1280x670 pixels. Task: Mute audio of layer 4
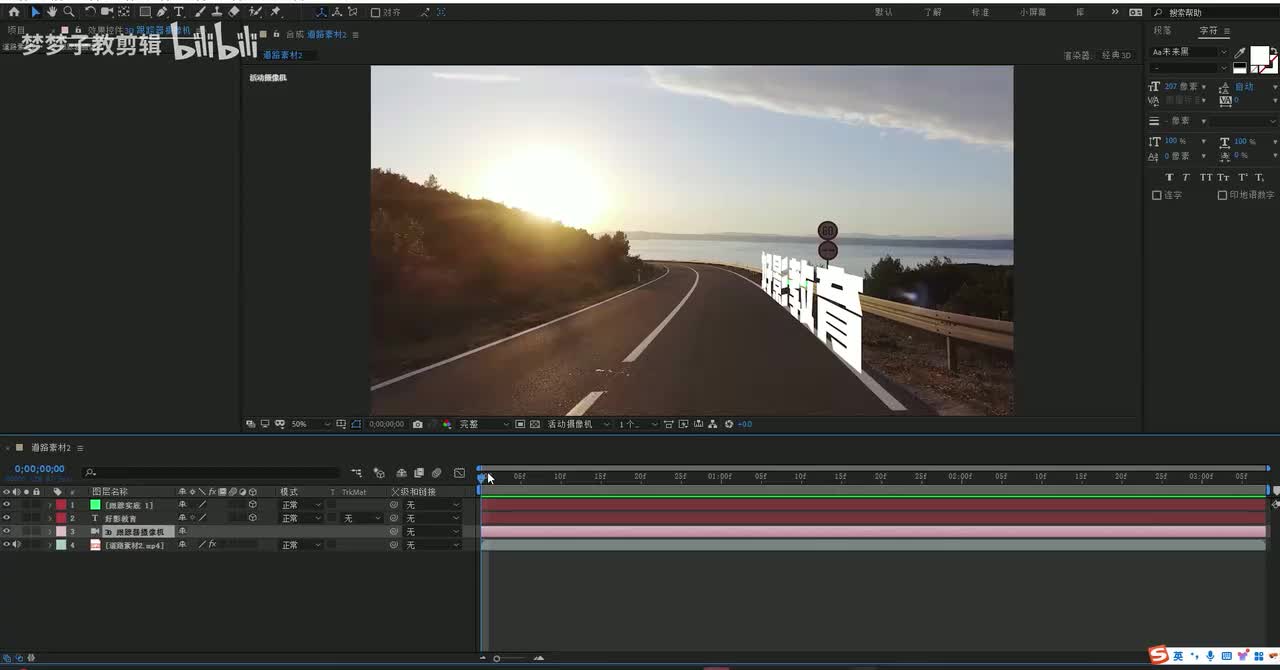coord(16,545)
